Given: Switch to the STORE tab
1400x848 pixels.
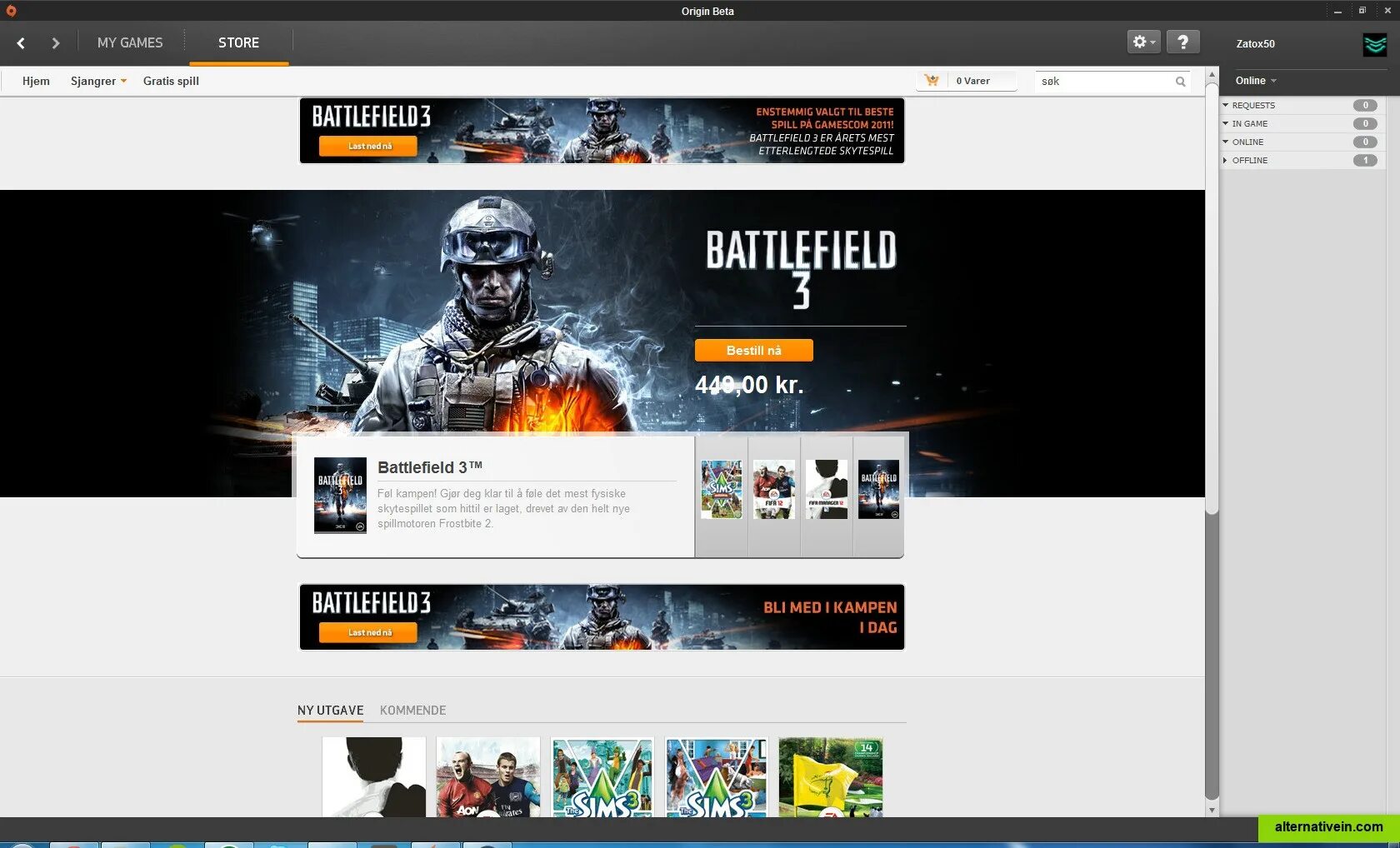Looking at the screenshot, I should click(238, 42).
